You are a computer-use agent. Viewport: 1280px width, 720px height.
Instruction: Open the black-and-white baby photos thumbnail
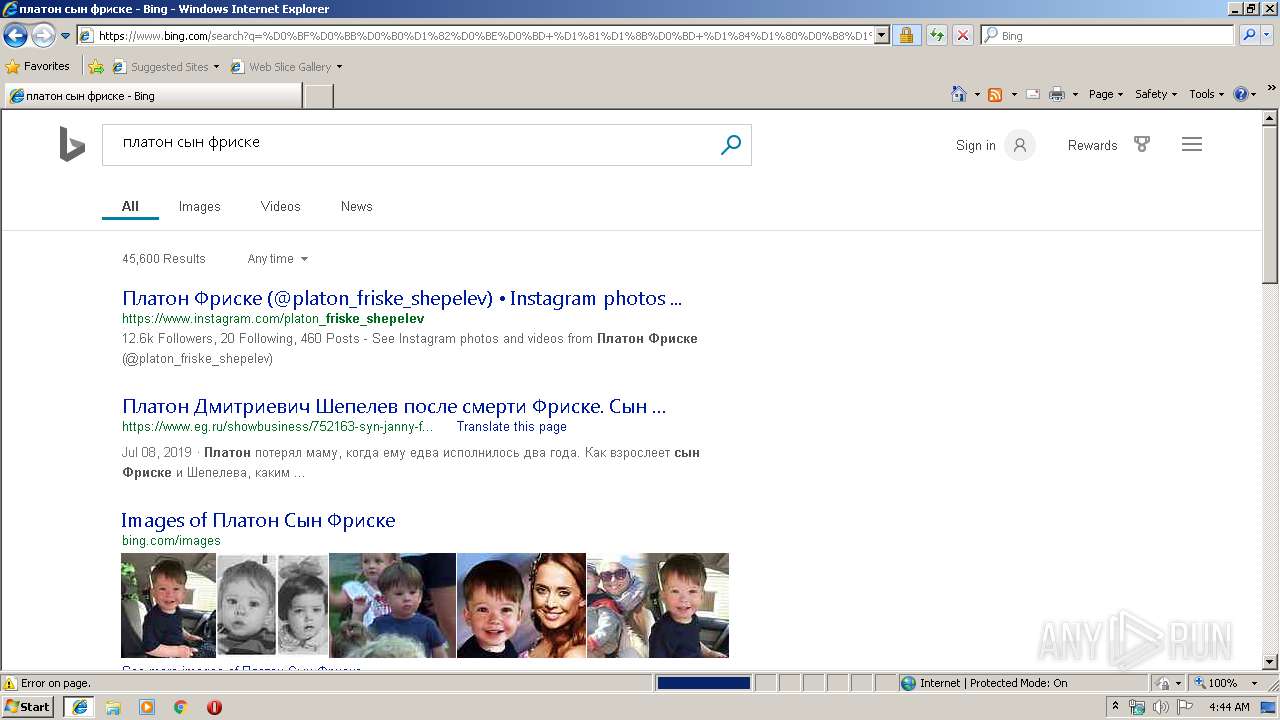(x=273, y=605)
